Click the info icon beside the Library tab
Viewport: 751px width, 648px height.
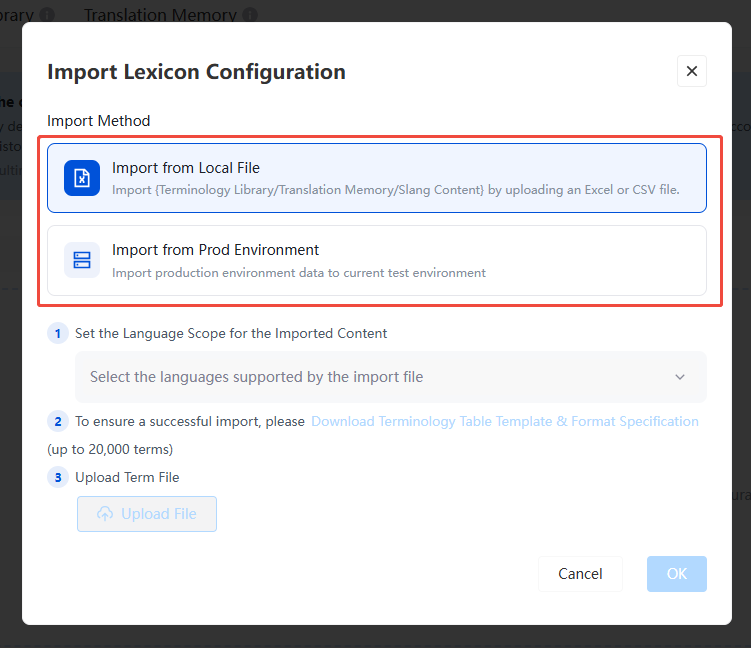46,15
